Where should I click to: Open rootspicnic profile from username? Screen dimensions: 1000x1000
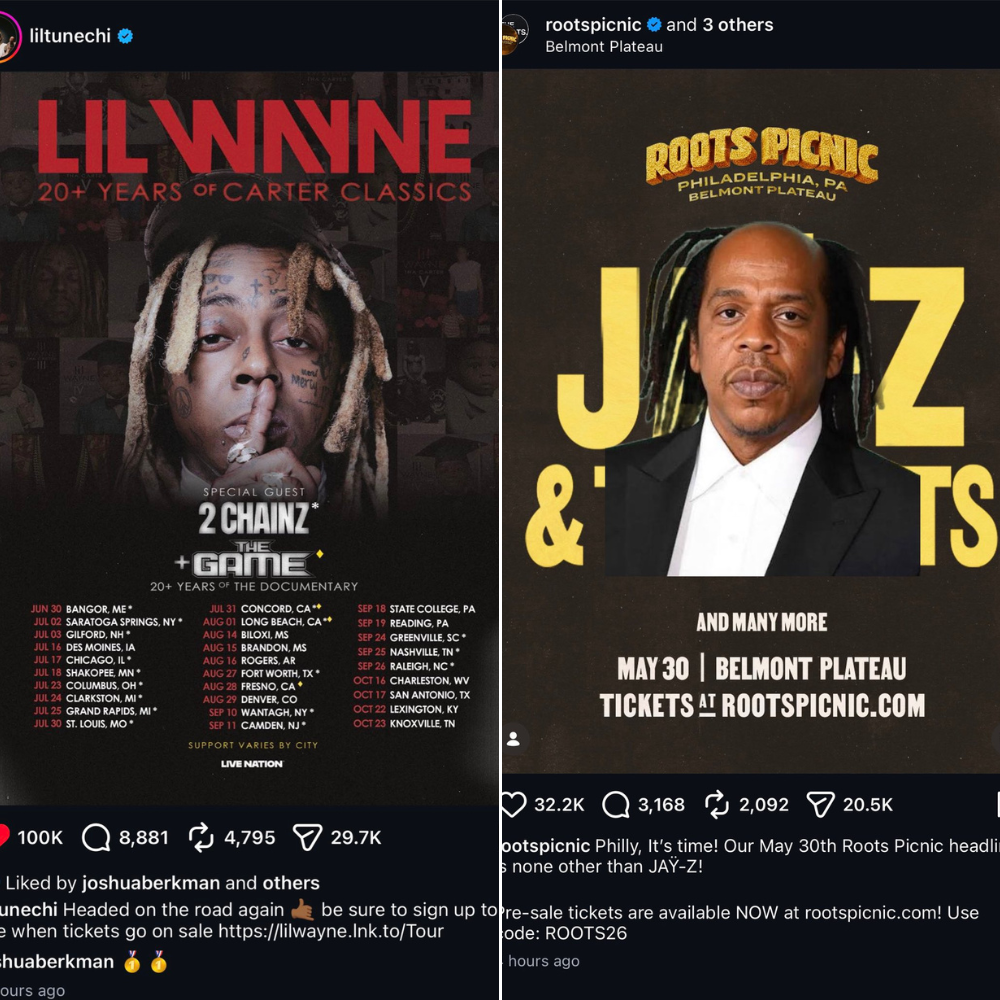point(593,25)
